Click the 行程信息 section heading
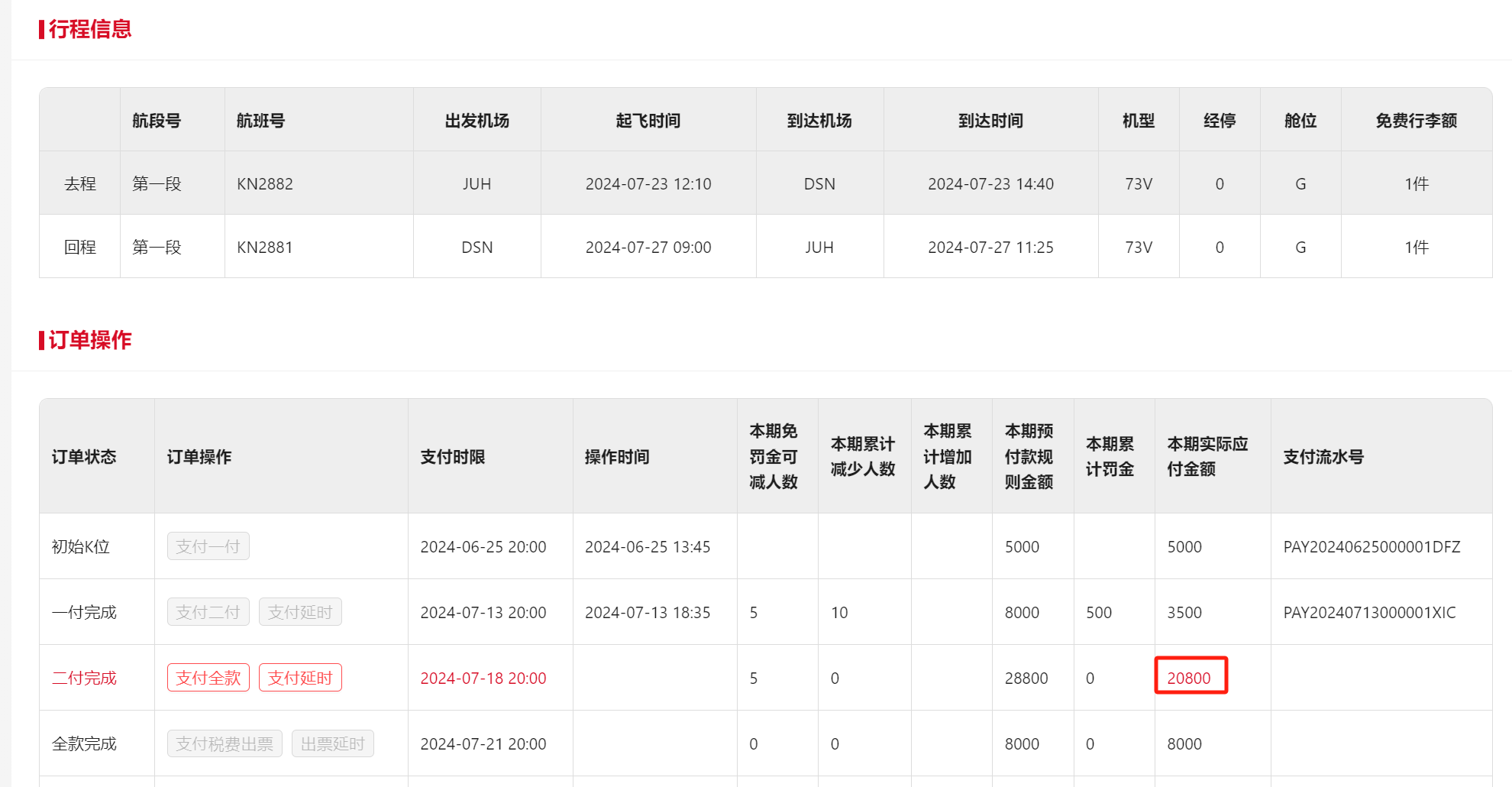Screen dimensions: 1512x787 89,29
